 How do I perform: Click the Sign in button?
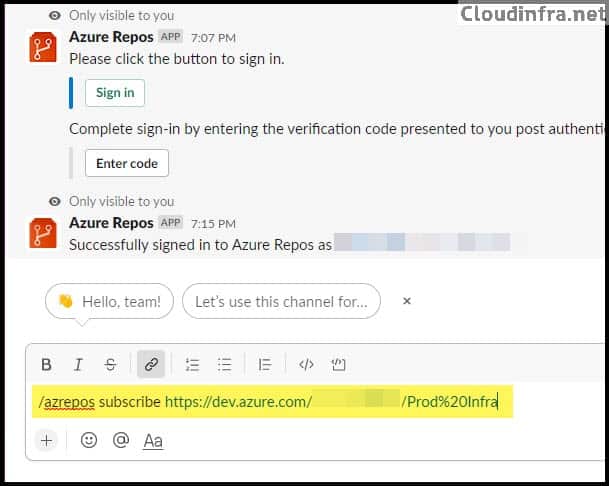tap(115, 93)
